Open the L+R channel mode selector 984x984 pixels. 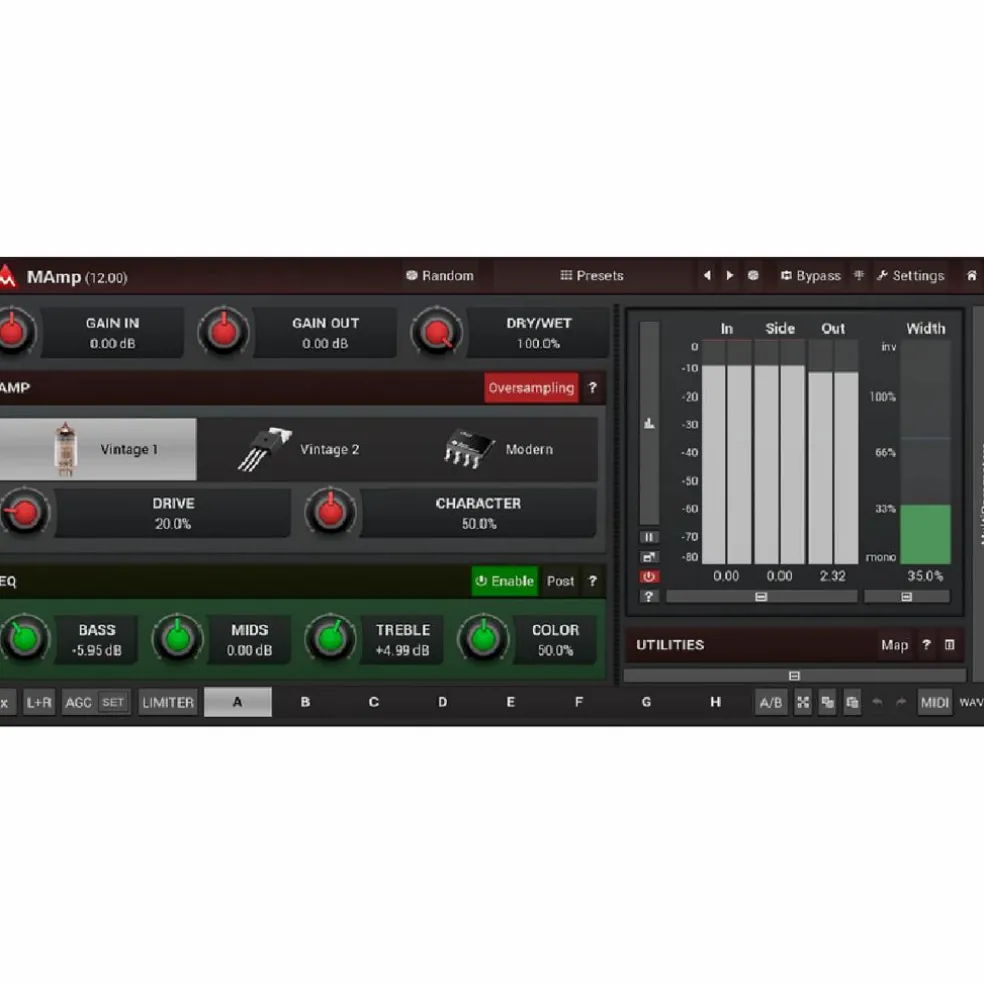(39, 702)
